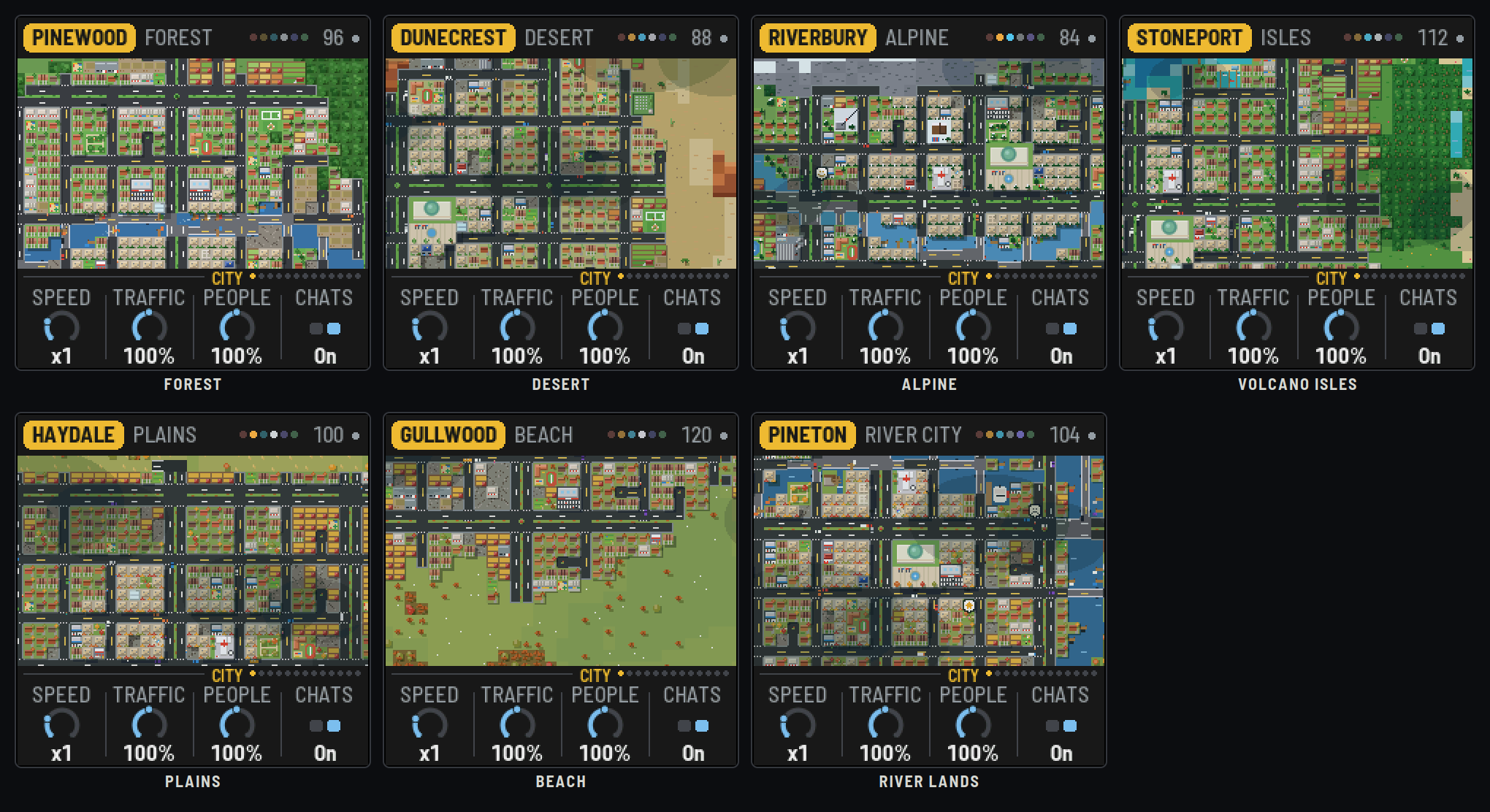Image resolution: width=1490 pixels, height=812 pixels.
Task: Toggle the CHATS switch in the Pinewood card
Action: point(325,329)
